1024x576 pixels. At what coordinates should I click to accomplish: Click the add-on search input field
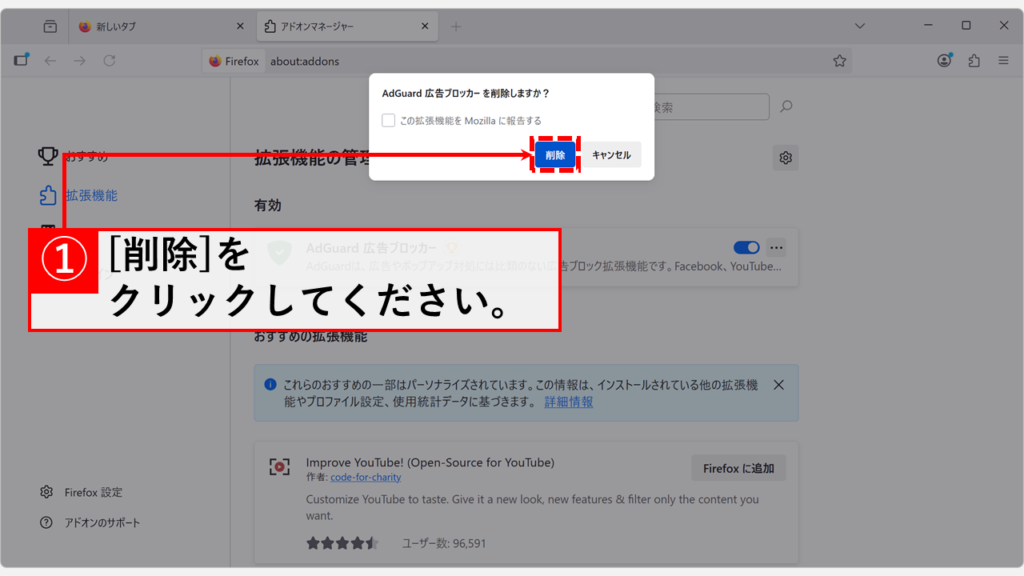point(711,107)
